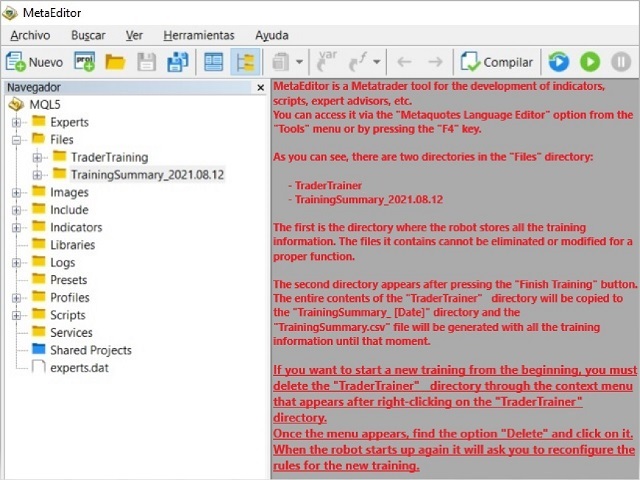
Task: Expand the Logs folder
Action: (x=16, y=262)
